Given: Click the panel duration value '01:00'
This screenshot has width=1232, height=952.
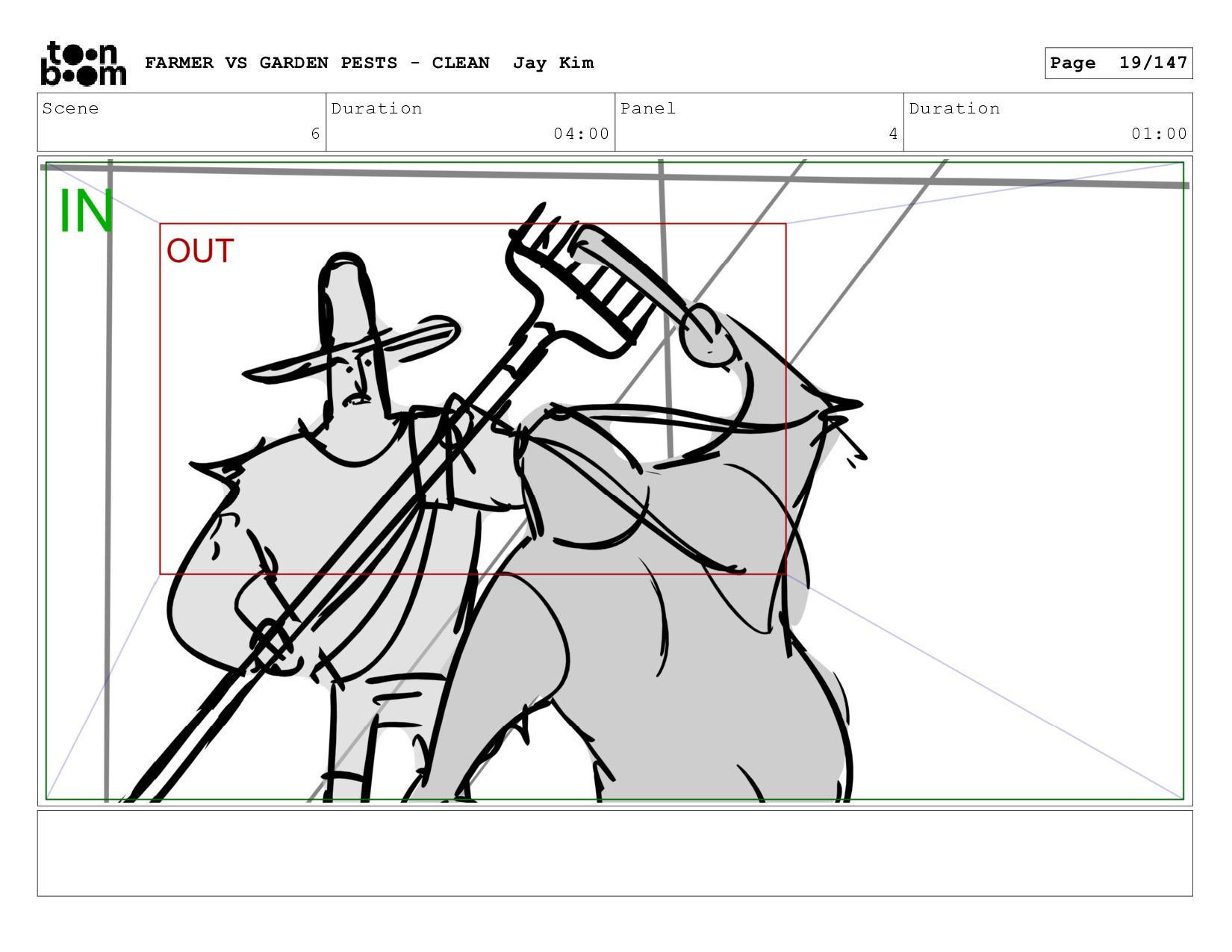Looking at the screenshot, I should pos(1159,134).
